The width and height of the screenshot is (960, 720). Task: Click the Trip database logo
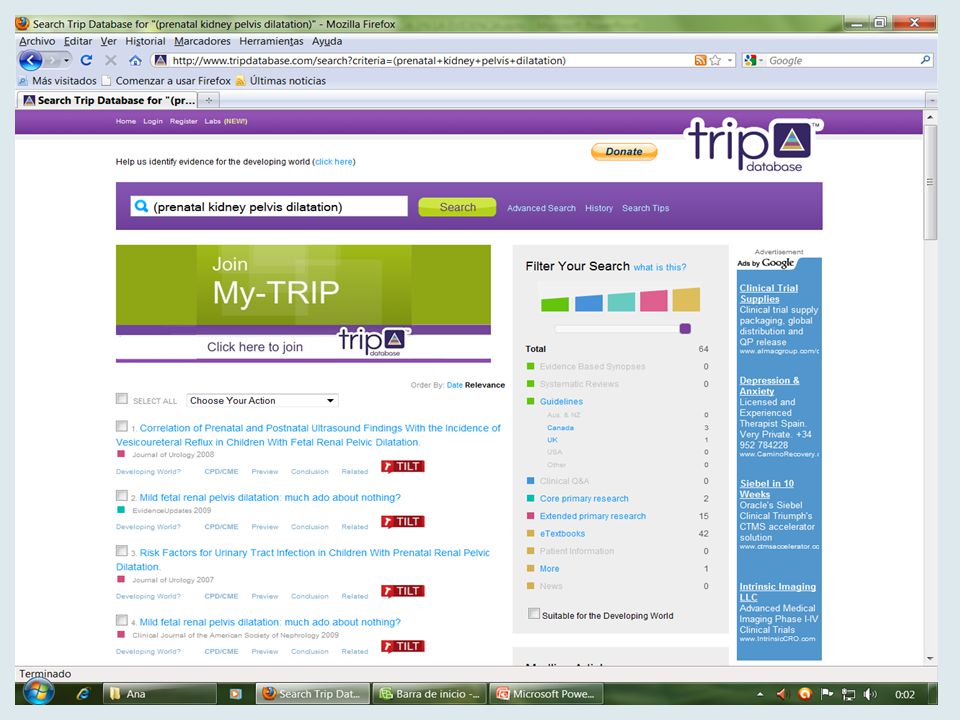[753, 144]
